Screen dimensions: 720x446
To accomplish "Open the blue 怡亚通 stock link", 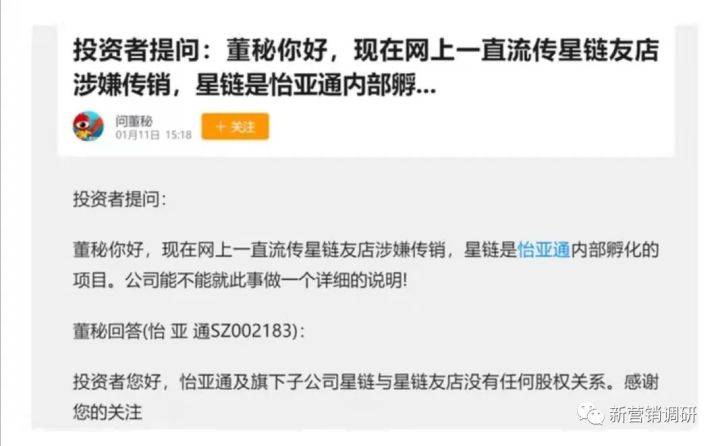I will click(544, 250).
